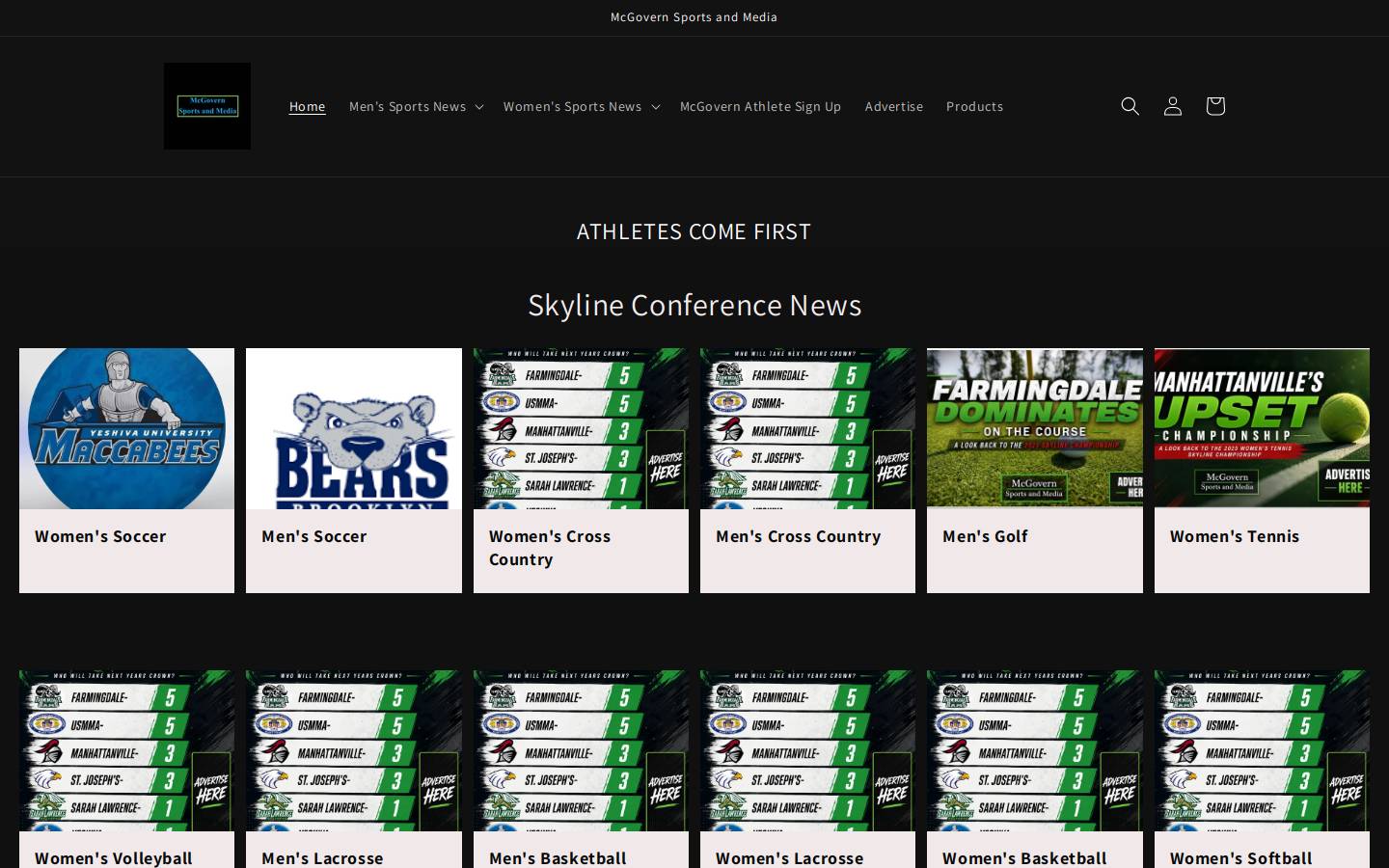The image size is (1389, 868).
Task: Open the Women's Tennis link
Action: [x=1235, y=536]
